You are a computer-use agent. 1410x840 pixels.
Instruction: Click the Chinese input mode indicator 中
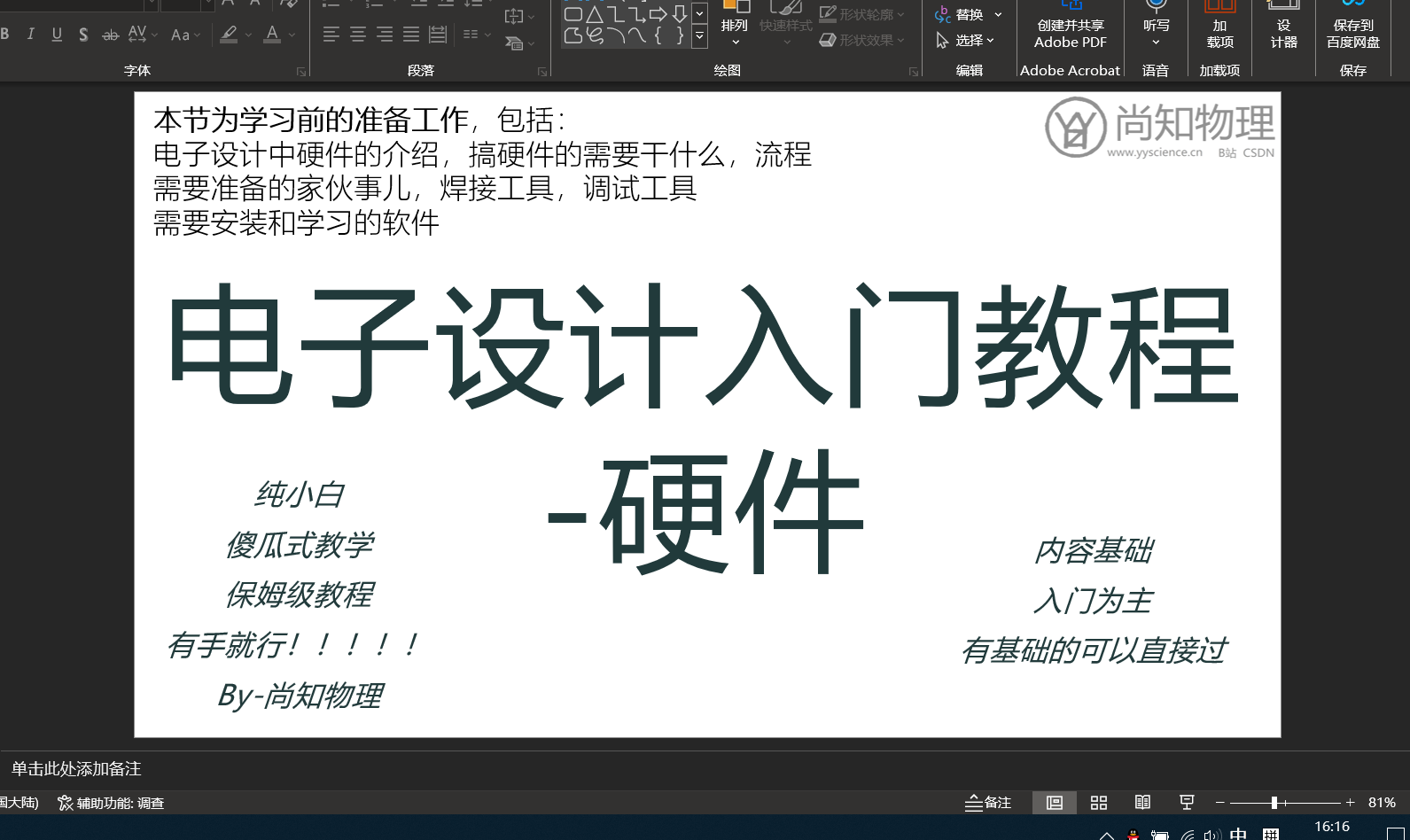pyautogui.click(x=1238, y=835)
